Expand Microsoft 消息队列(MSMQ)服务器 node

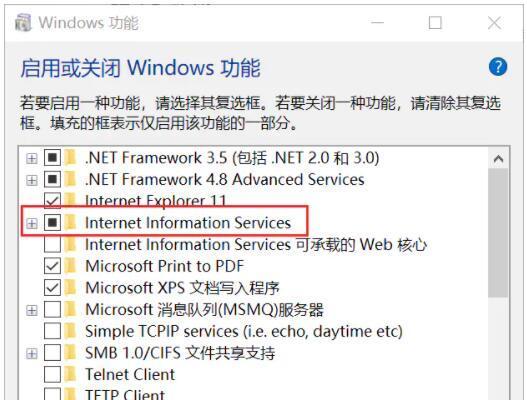[x=32, y=310]
